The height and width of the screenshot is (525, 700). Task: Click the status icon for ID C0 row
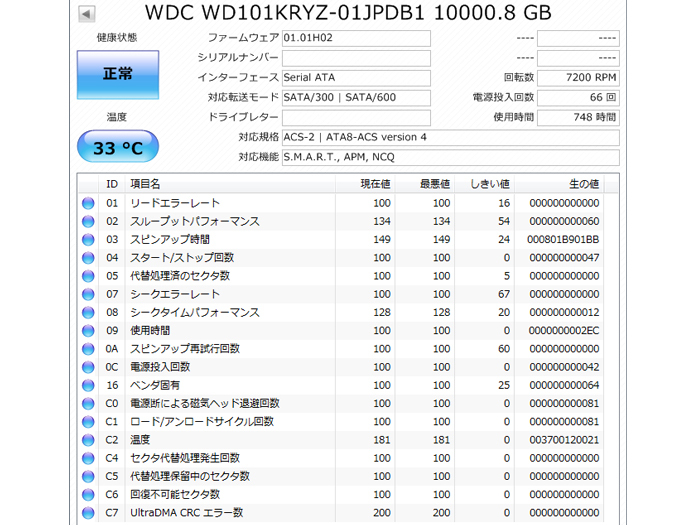tap(88, 404)
